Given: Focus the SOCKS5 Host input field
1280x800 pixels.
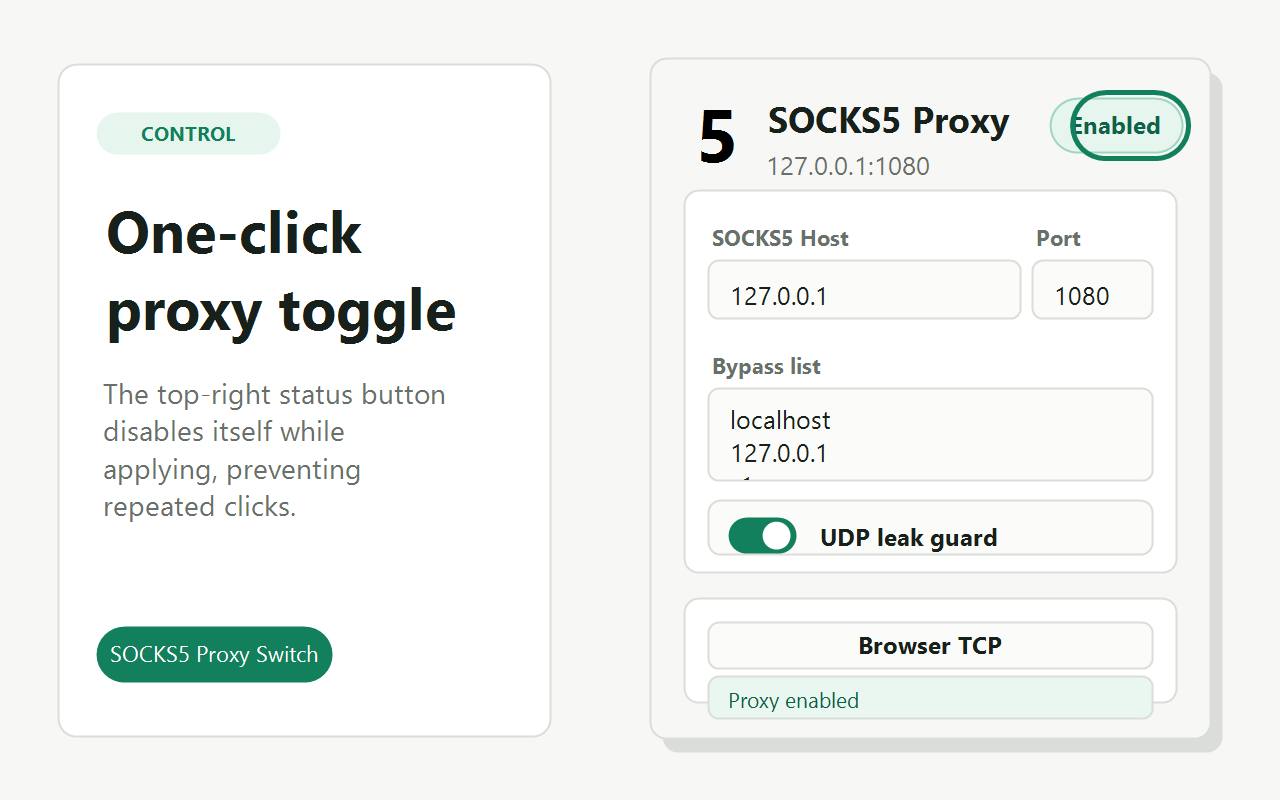Looking at the screenshot, I should (864, 290).
